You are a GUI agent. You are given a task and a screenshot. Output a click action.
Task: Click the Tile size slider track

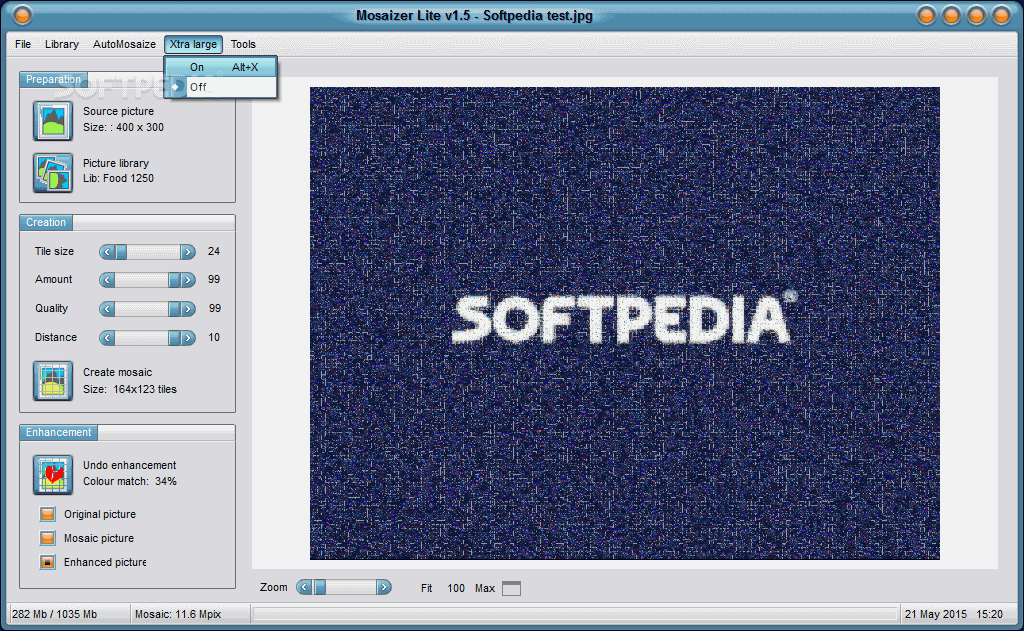[x=148, y=251]
